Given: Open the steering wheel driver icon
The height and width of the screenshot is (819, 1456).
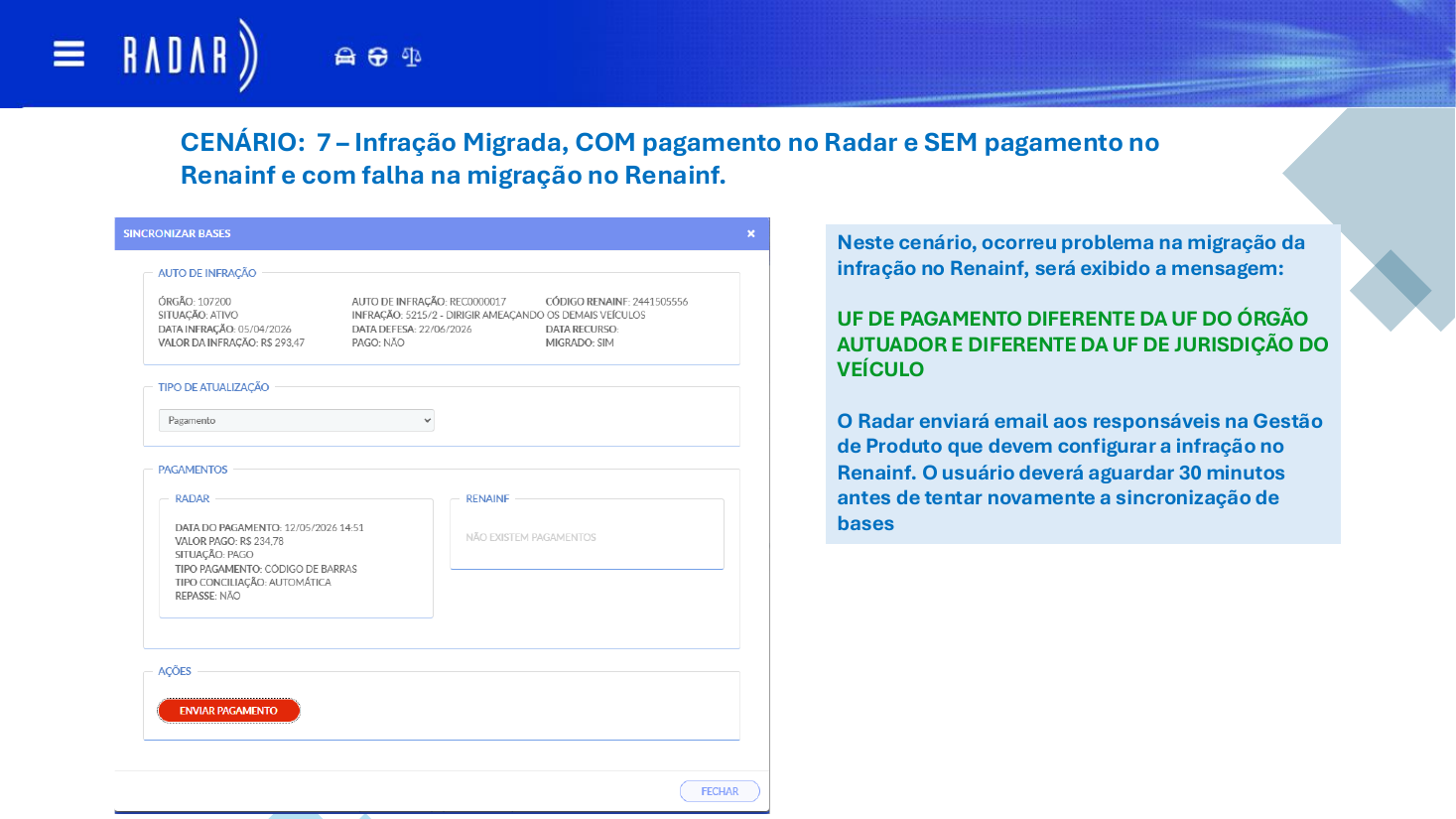Looking at the screenshot, I should [377, 57].
